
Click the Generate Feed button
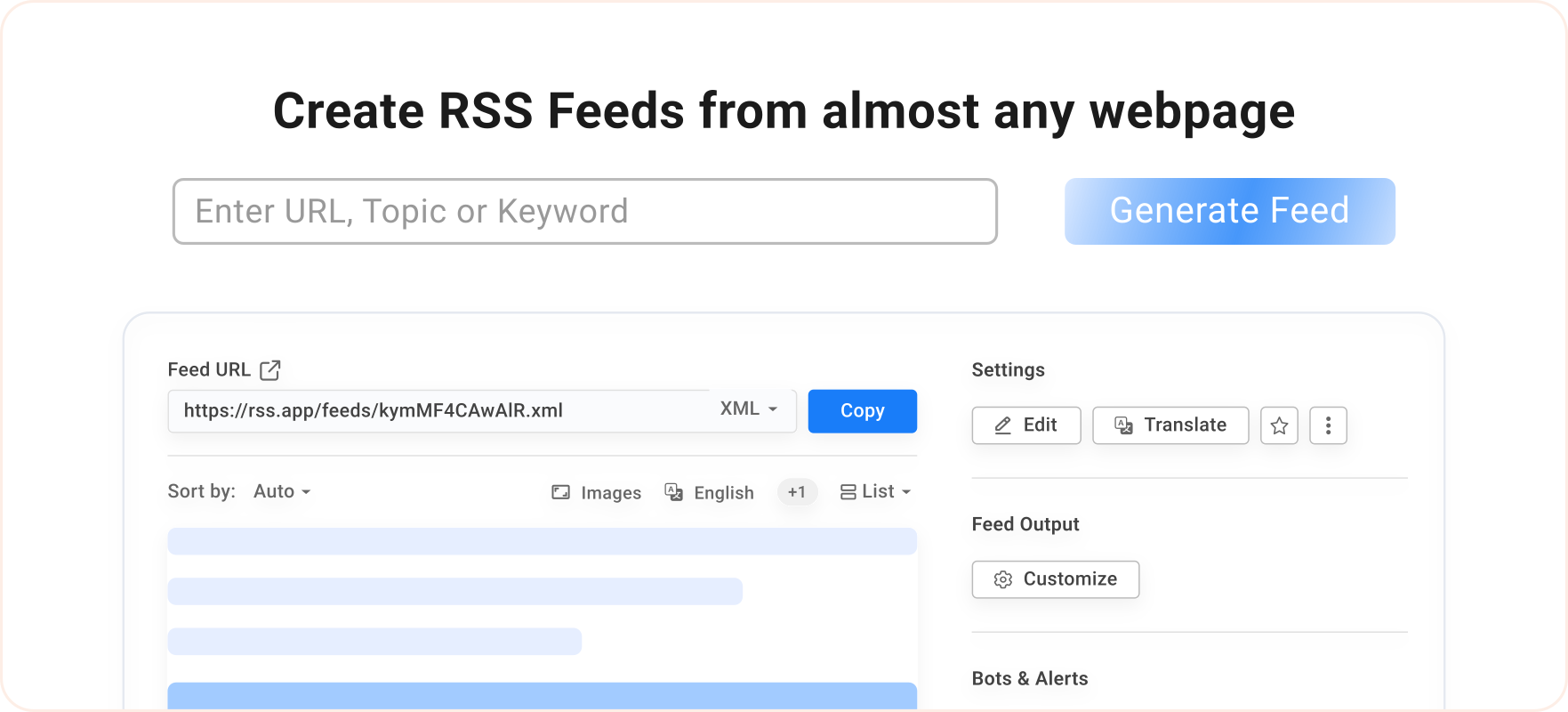pos(1229,211)
